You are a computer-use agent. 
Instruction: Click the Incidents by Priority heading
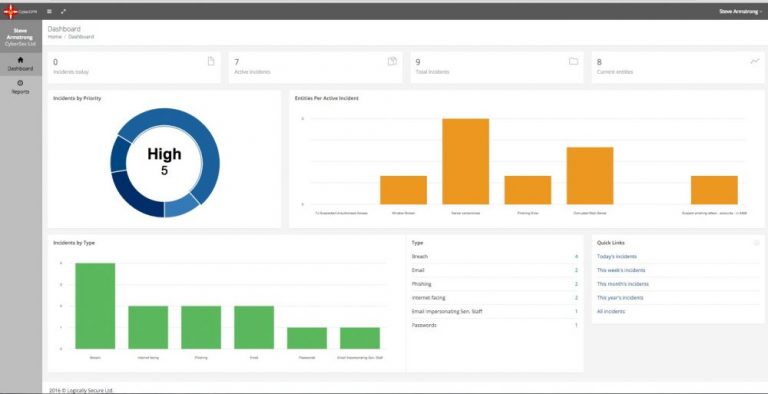click(77, 98)
